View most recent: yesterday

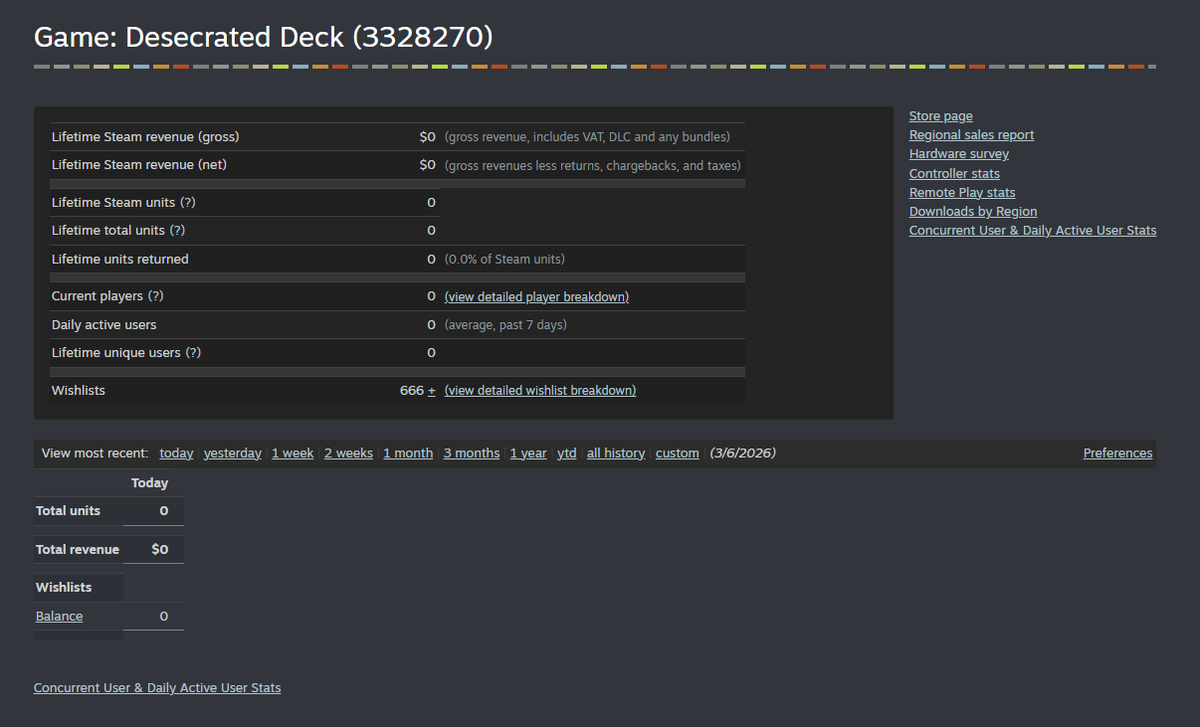pos(232,453)
